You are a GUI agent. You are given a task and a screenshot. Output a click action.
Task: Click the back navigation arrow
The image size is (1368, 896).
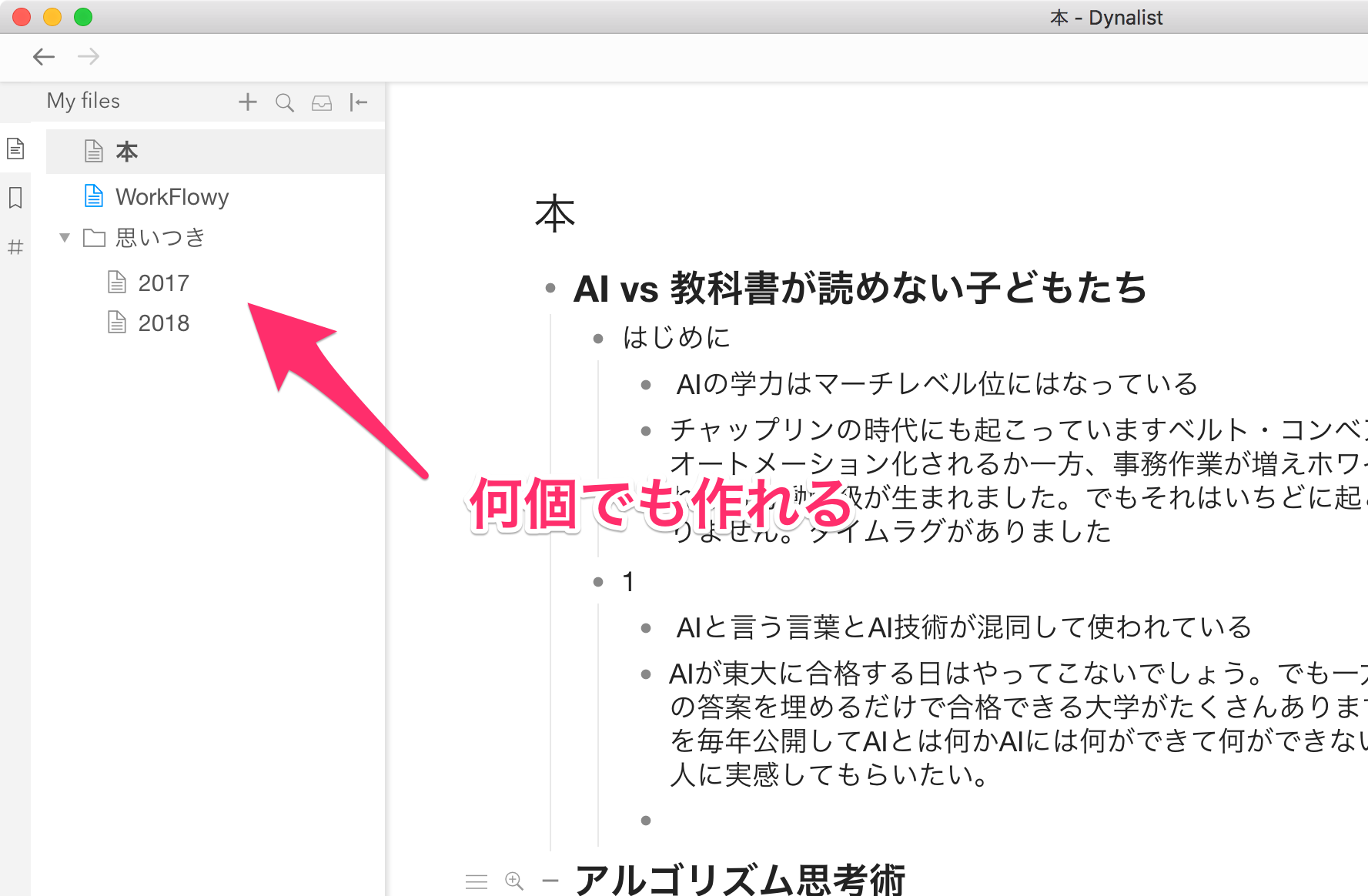click(x=44, y=56)
